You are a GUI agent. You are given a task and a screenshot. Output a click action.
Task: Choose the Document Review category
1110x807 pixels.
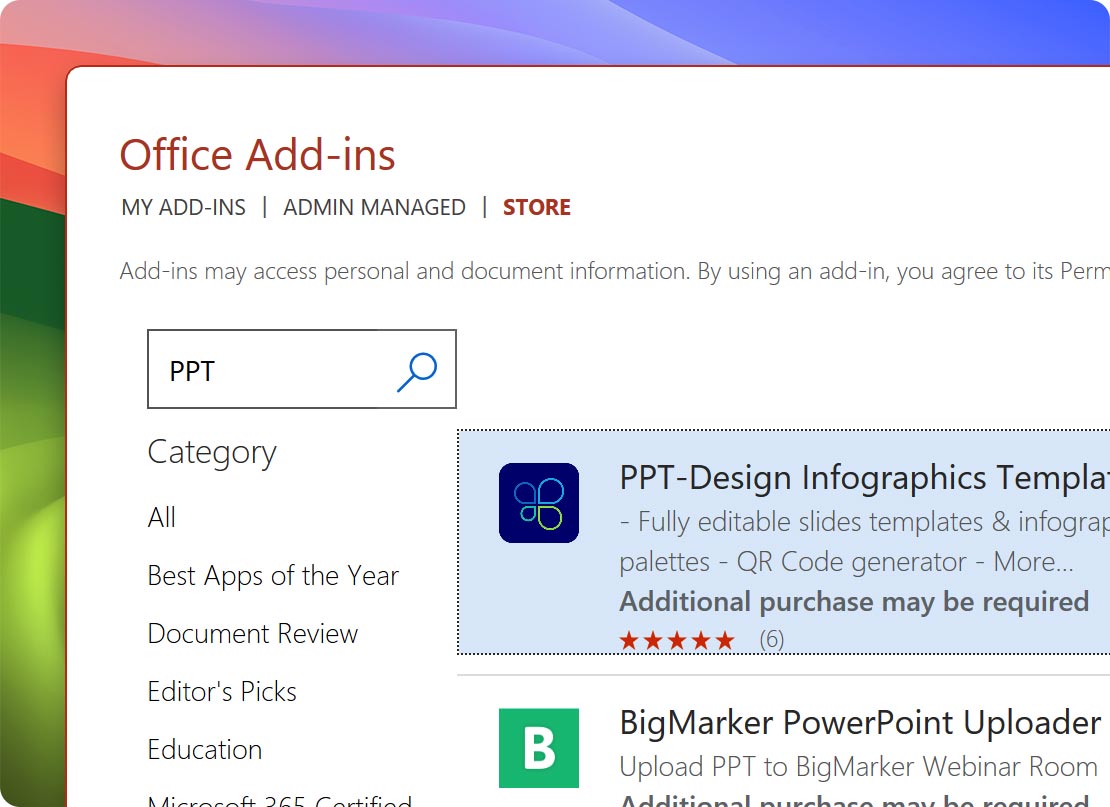pyautogui.click(x=252, y=634)
